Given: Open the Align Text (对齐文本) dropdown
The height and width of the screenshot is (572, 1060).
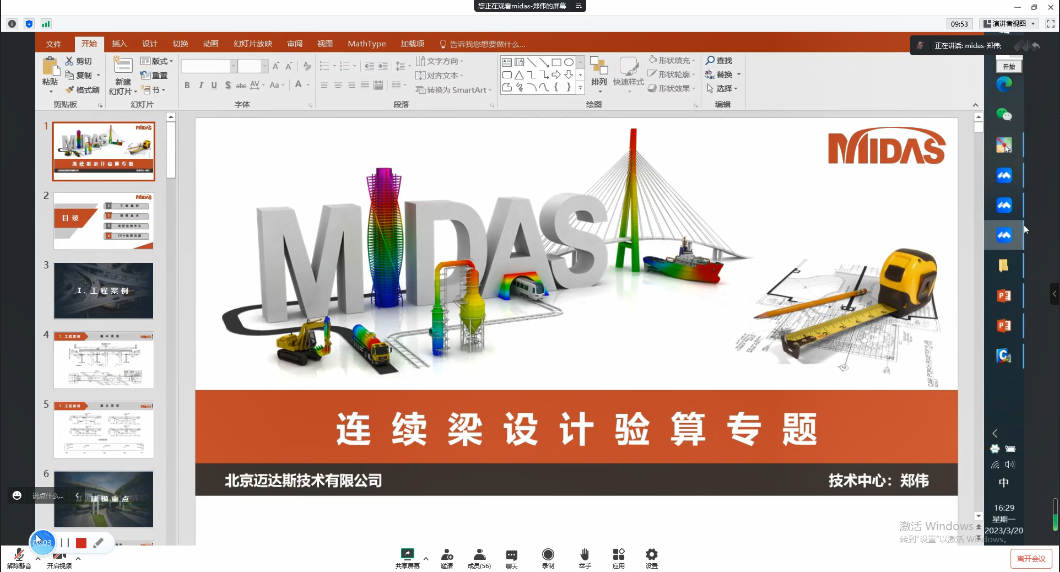Looking at the screenshot, I should tap(439, 75).
